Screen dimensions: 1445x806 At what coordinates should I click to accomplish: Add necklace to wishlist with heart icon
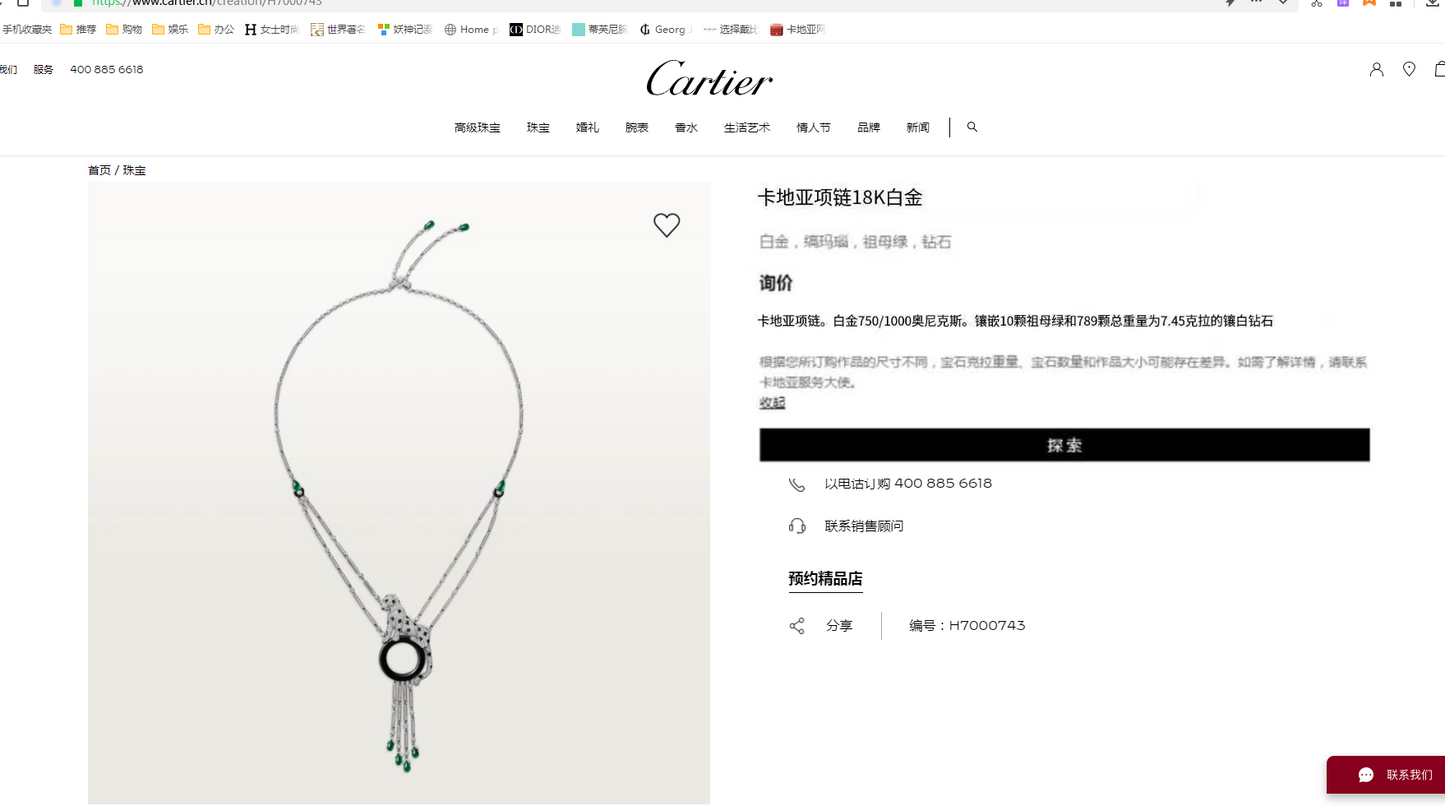click(666, 225)
